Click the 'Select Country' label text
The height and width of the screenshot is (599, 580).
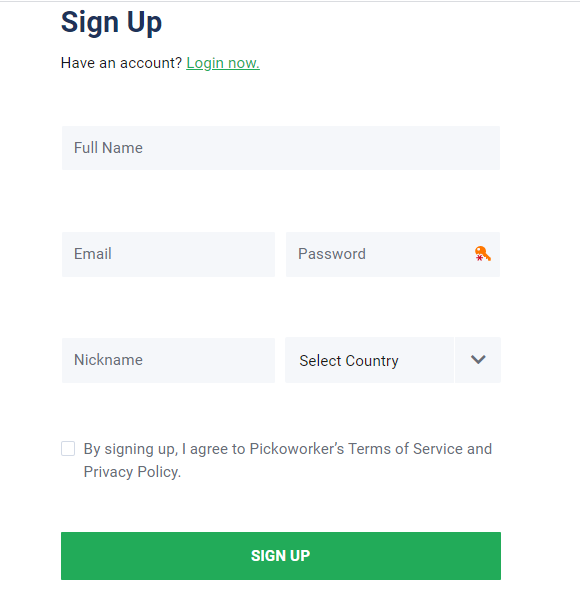[x=349, y=361]
